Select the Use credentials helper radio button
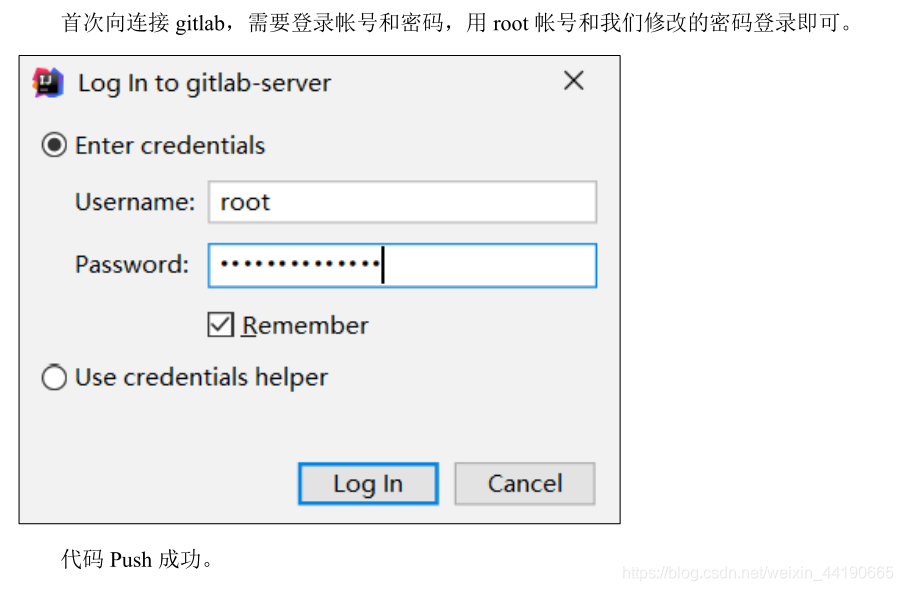Viewport: 903px width, 591px height. [x=54, y=378]
